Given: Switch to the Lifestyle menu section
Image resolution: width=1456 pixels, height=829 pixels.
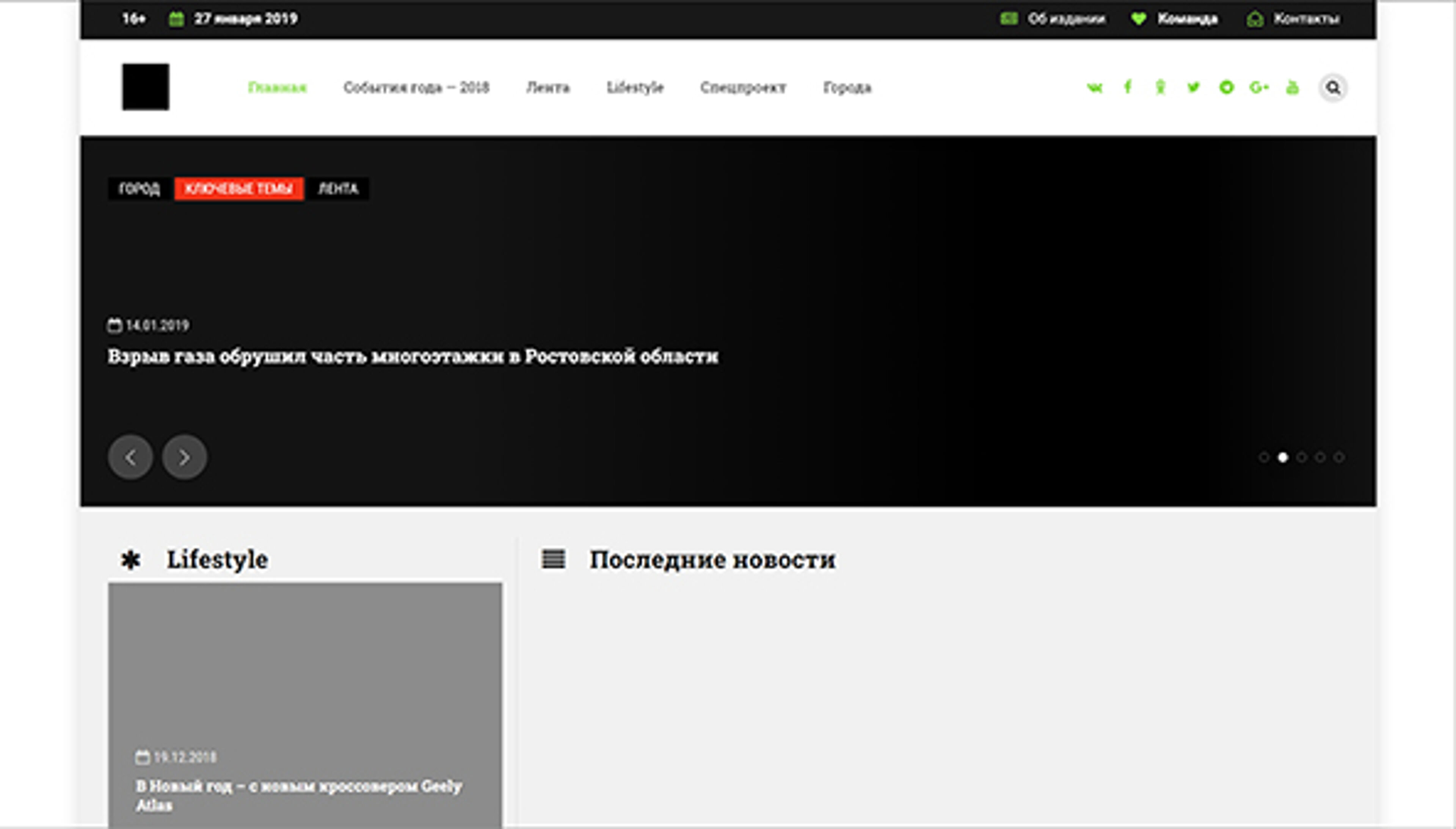Looking at the screenshot, I should click(635, 88).
